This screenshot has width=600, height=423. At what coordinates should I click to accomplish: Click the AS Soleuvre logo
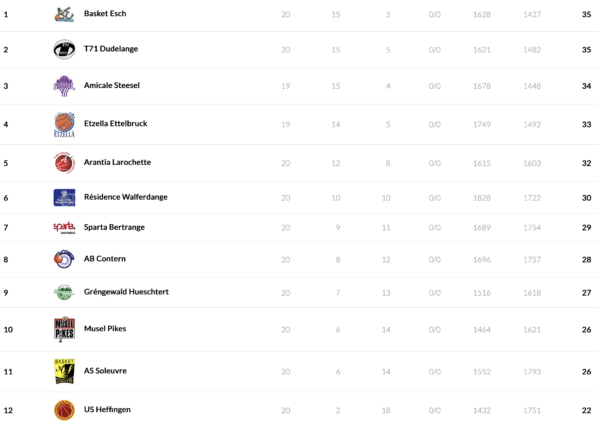tap(64, 371)
